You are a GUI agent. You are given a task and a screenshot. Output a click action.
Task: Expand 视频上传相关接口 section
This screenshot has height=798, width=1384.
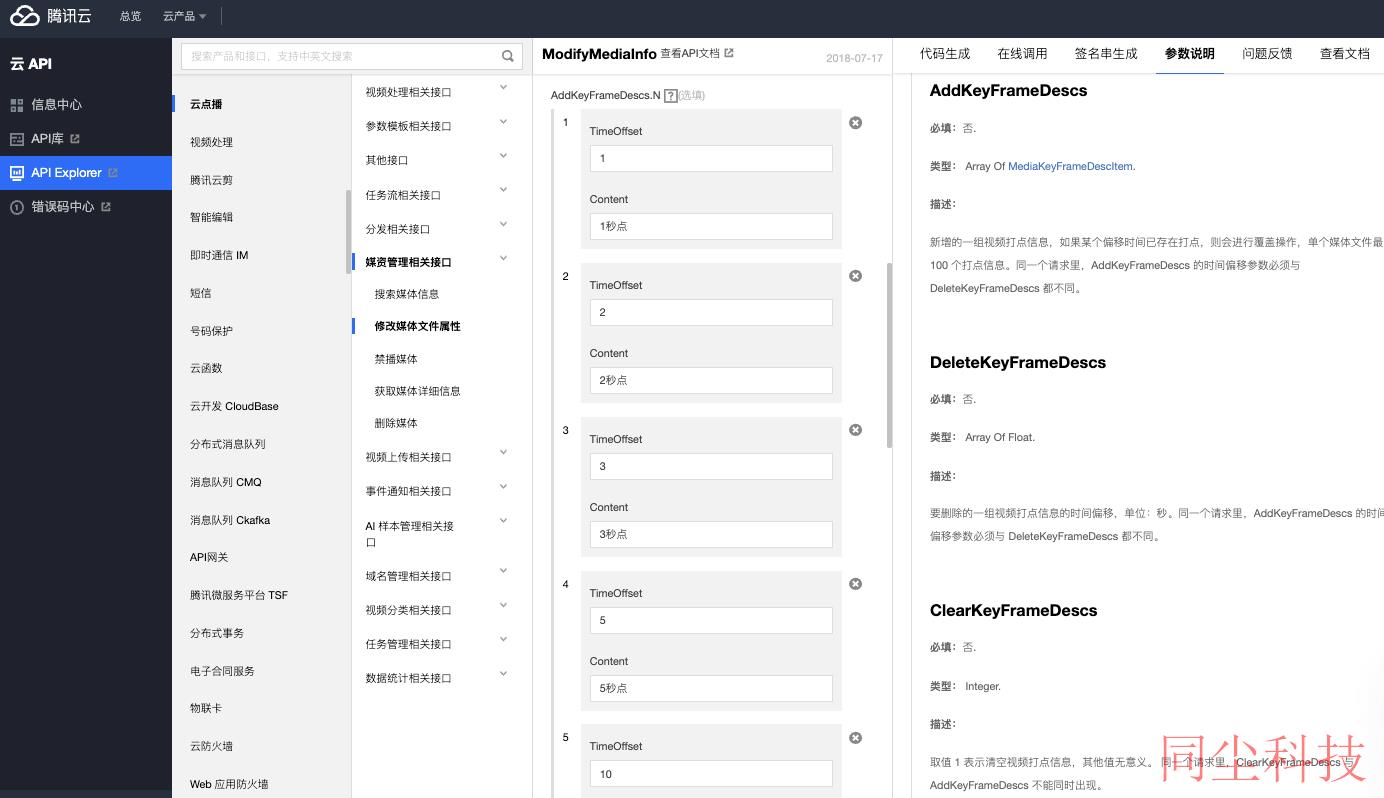coord(503,453)
